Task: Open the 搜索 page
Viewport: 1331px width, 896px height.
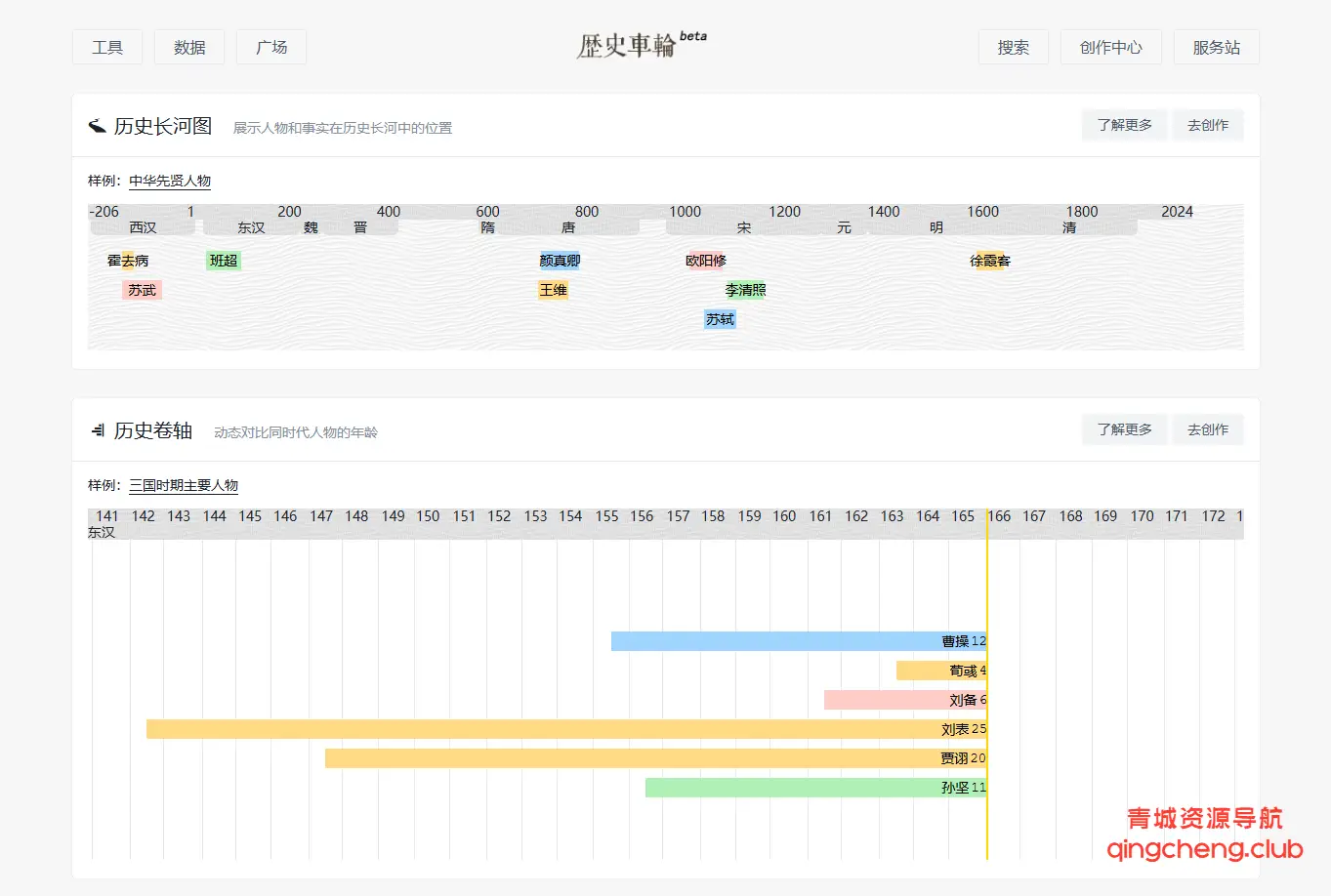Action: (x=1013, y=47)
